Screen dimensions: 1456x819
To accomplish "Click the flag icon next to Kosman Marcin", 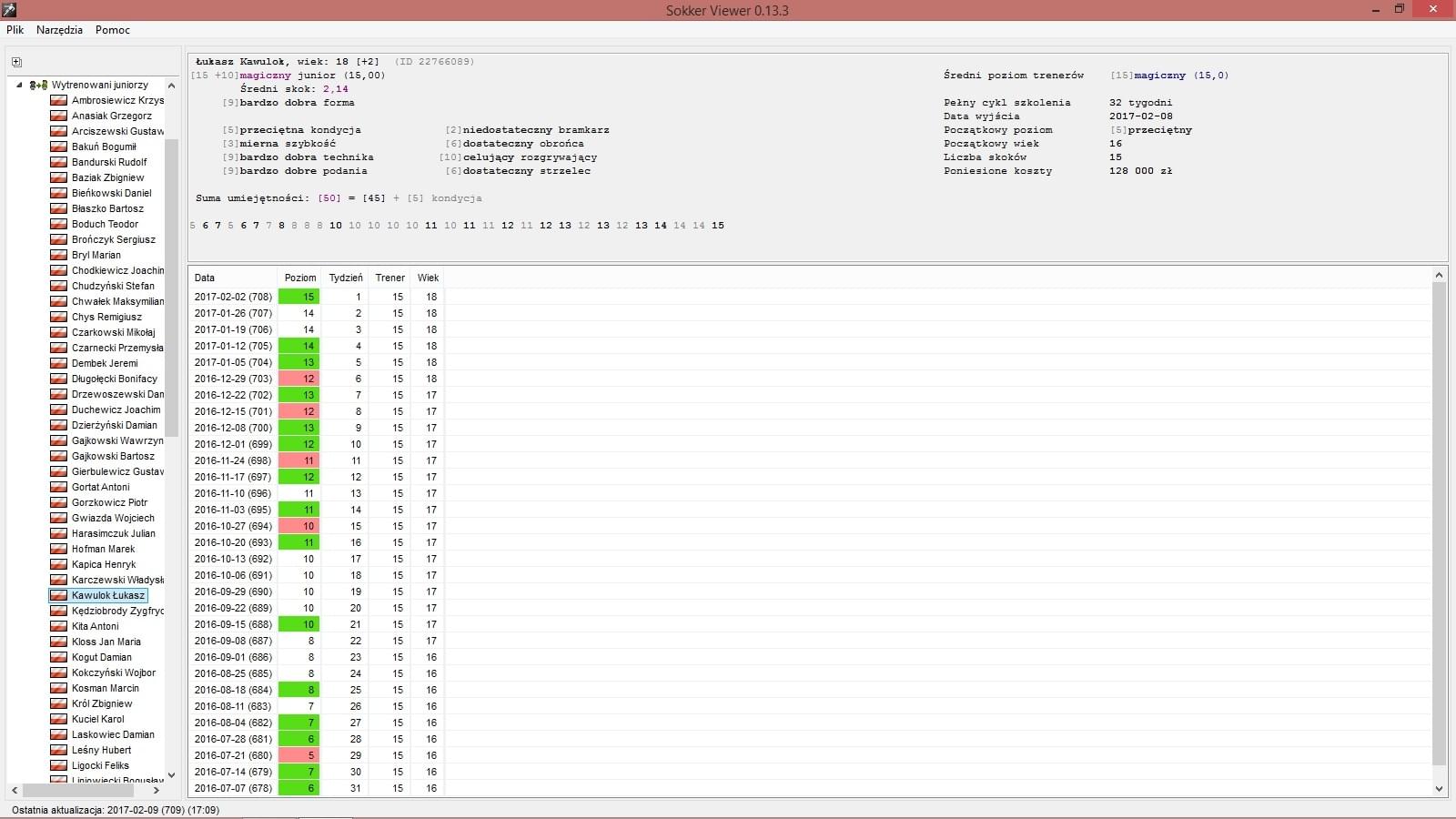I will pos(58,688).
